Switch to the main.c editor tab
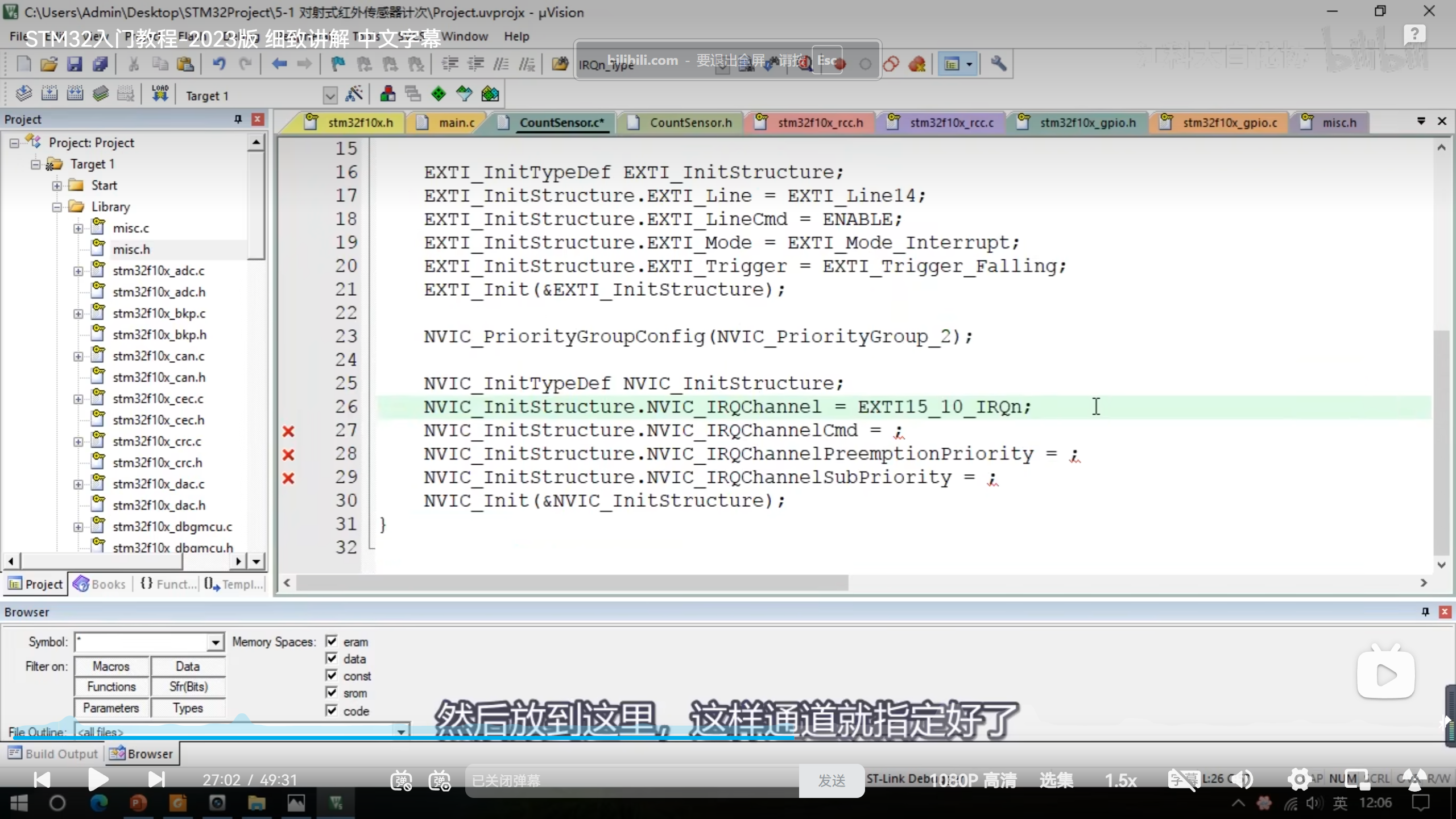 pos(456,123)
